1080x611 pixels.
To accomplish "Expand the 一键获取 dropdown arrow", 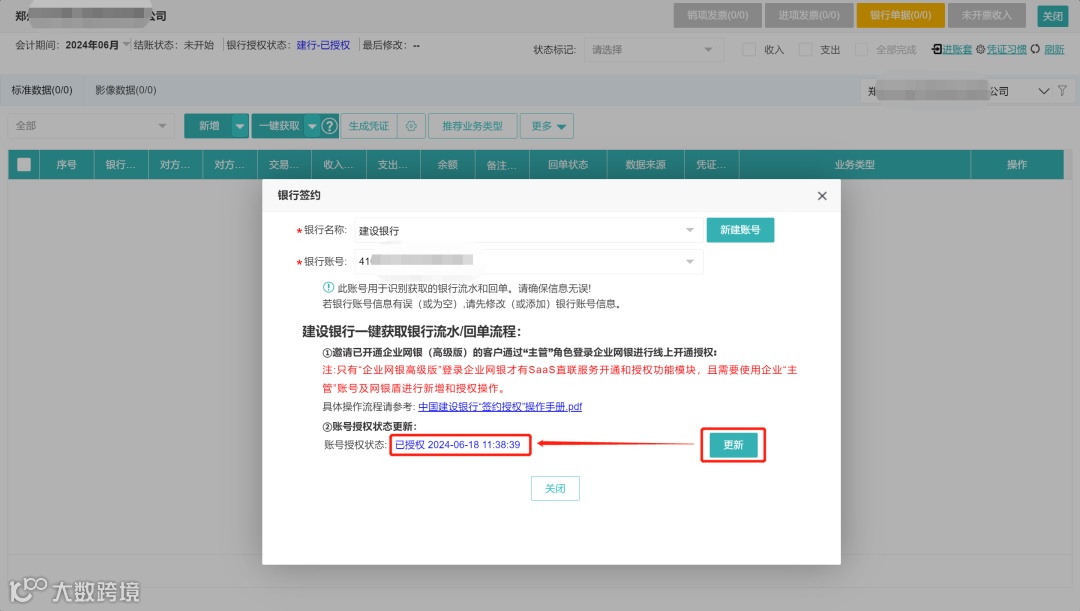I will pyautogui.click(x=312, y=126).
